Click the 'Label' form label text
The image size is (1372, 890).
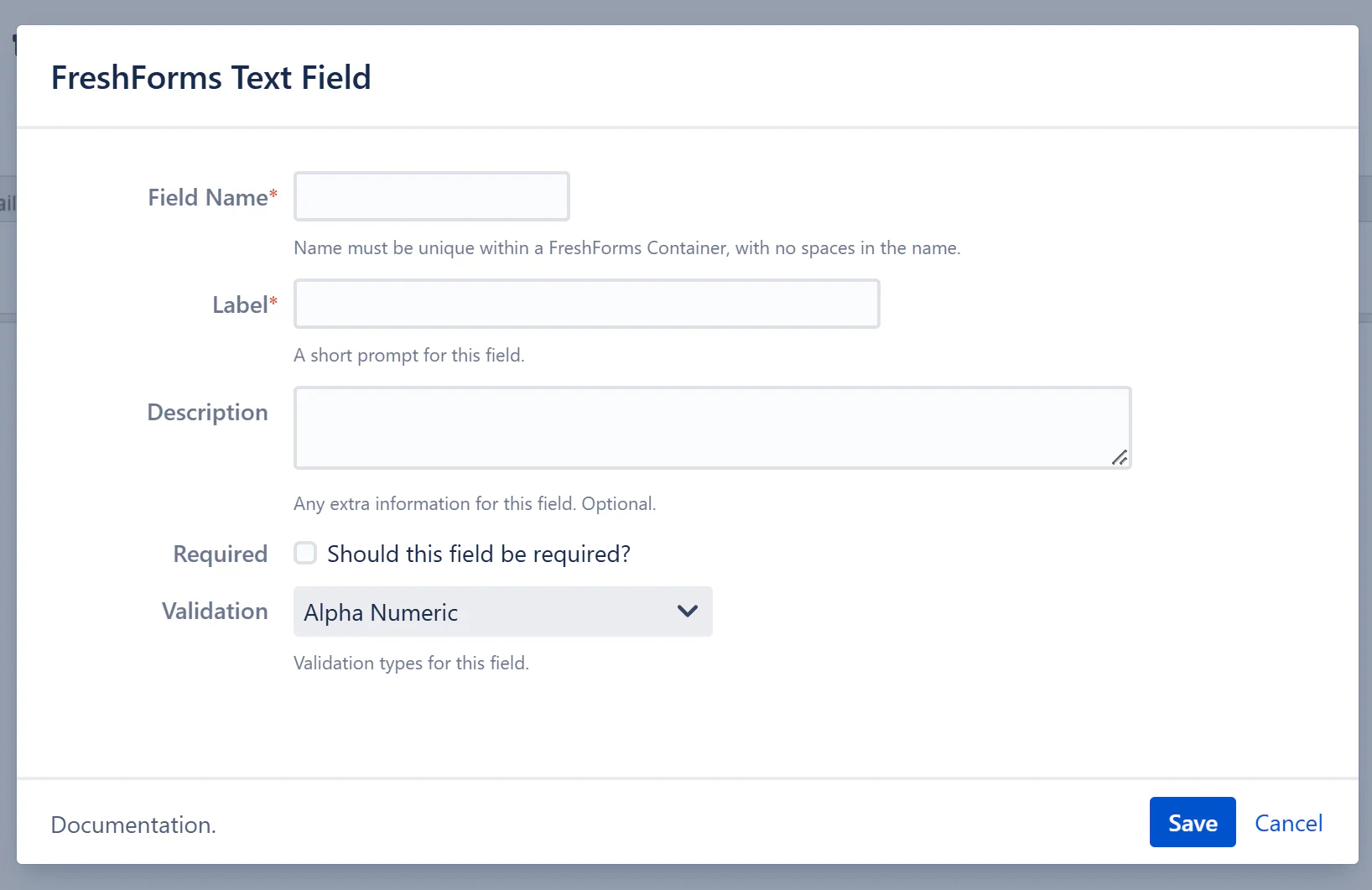(240, 305)
